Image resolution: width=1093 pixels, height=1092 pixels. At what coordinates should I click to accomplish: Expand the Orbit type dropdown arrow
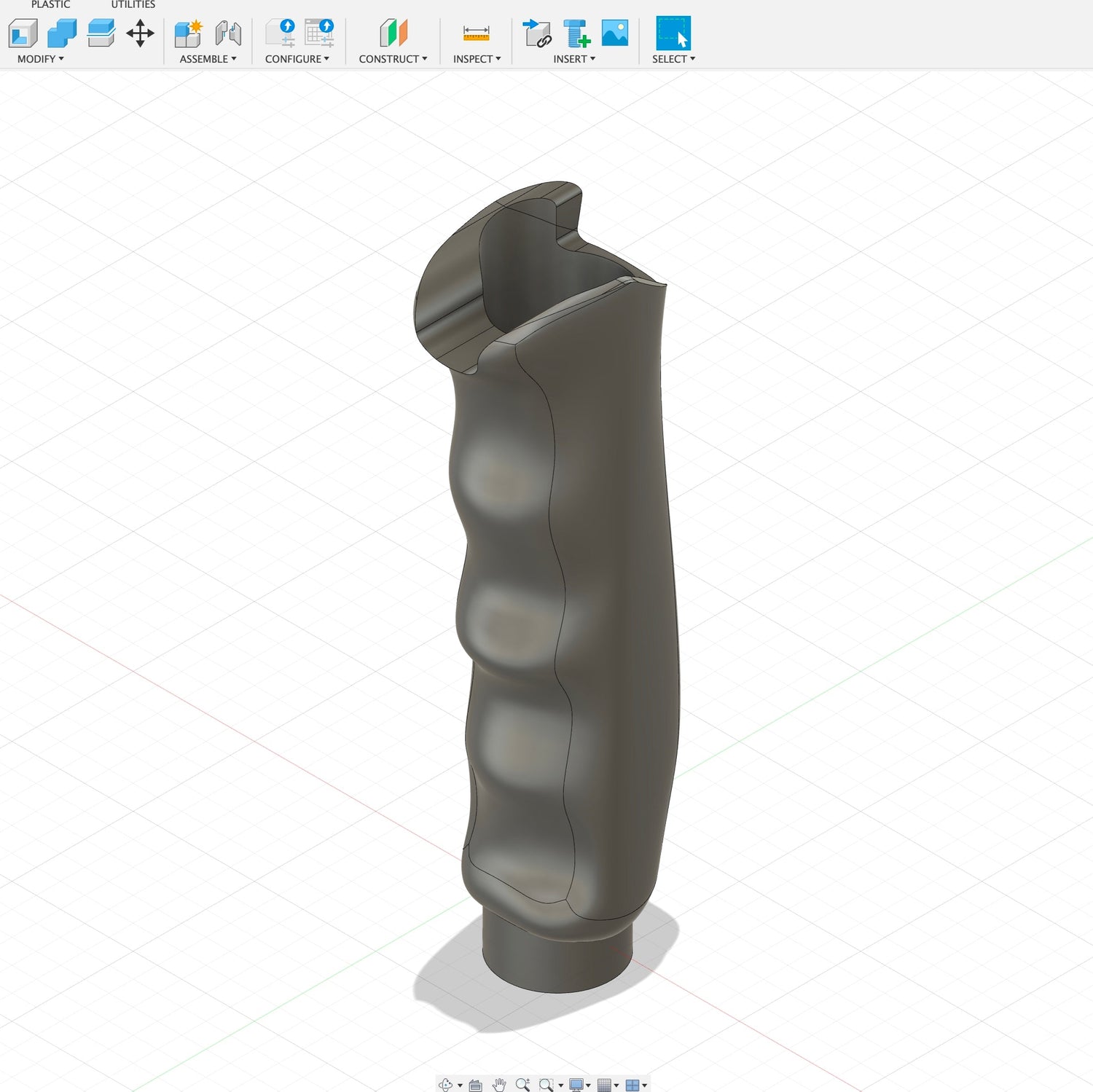pos(460,1085)
